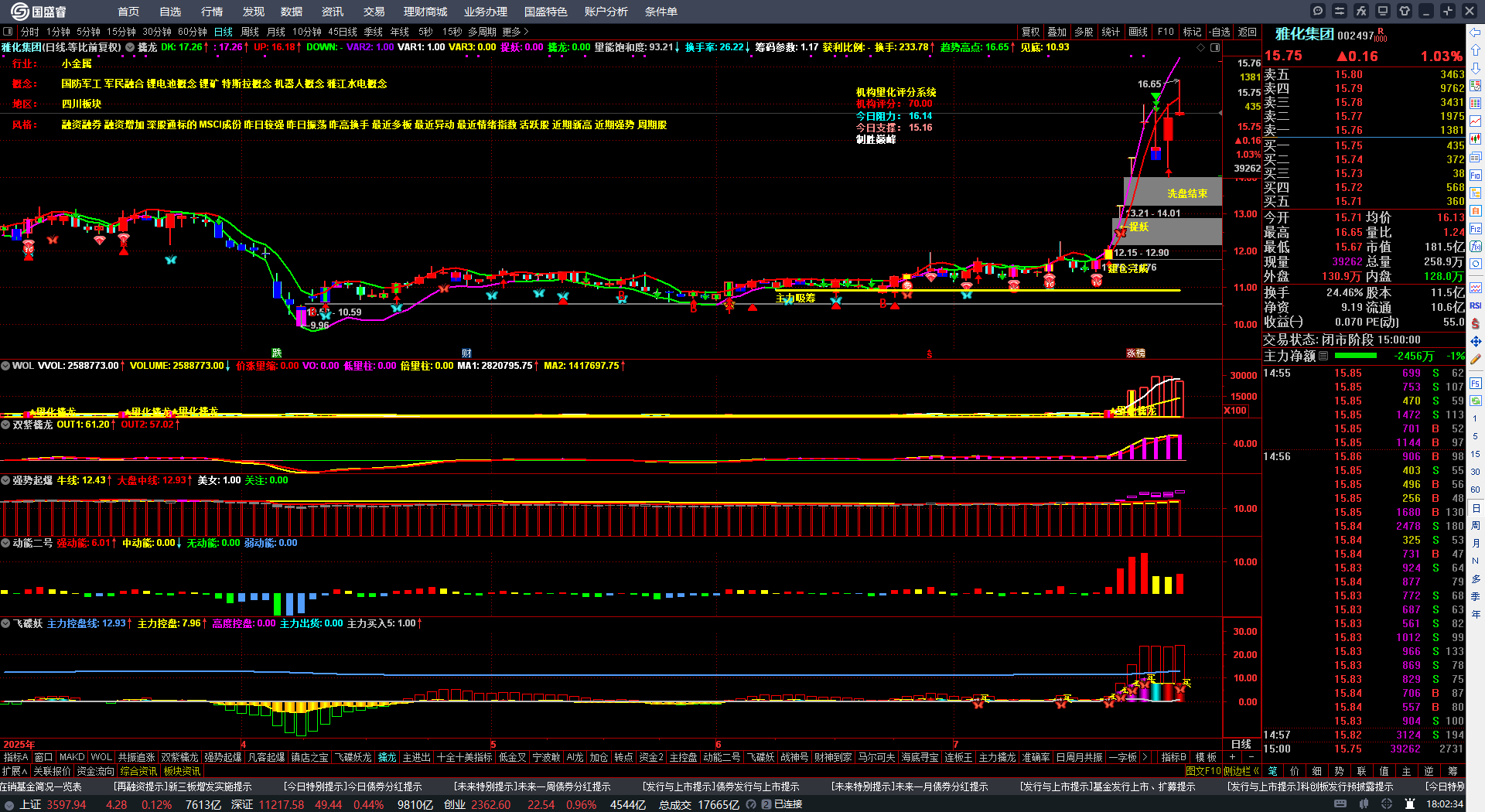This screenshot has height=812, width=1485.
Task: Open the 交易 menu
Action: point(374,12)
